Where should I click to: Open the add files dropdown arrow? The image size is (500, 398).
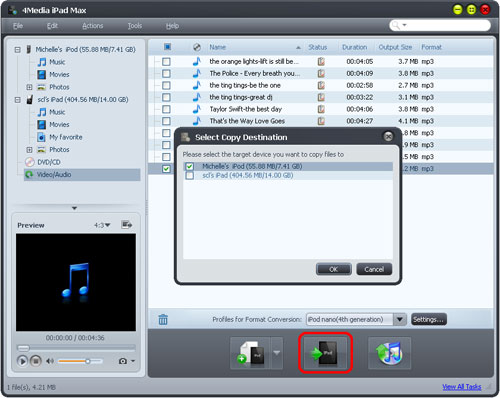(277, 353)
